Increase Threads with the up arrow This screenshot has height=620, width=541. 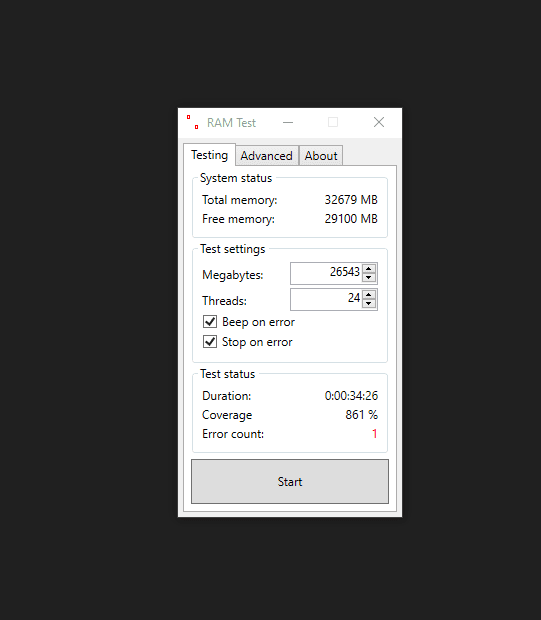coord(369,295)
